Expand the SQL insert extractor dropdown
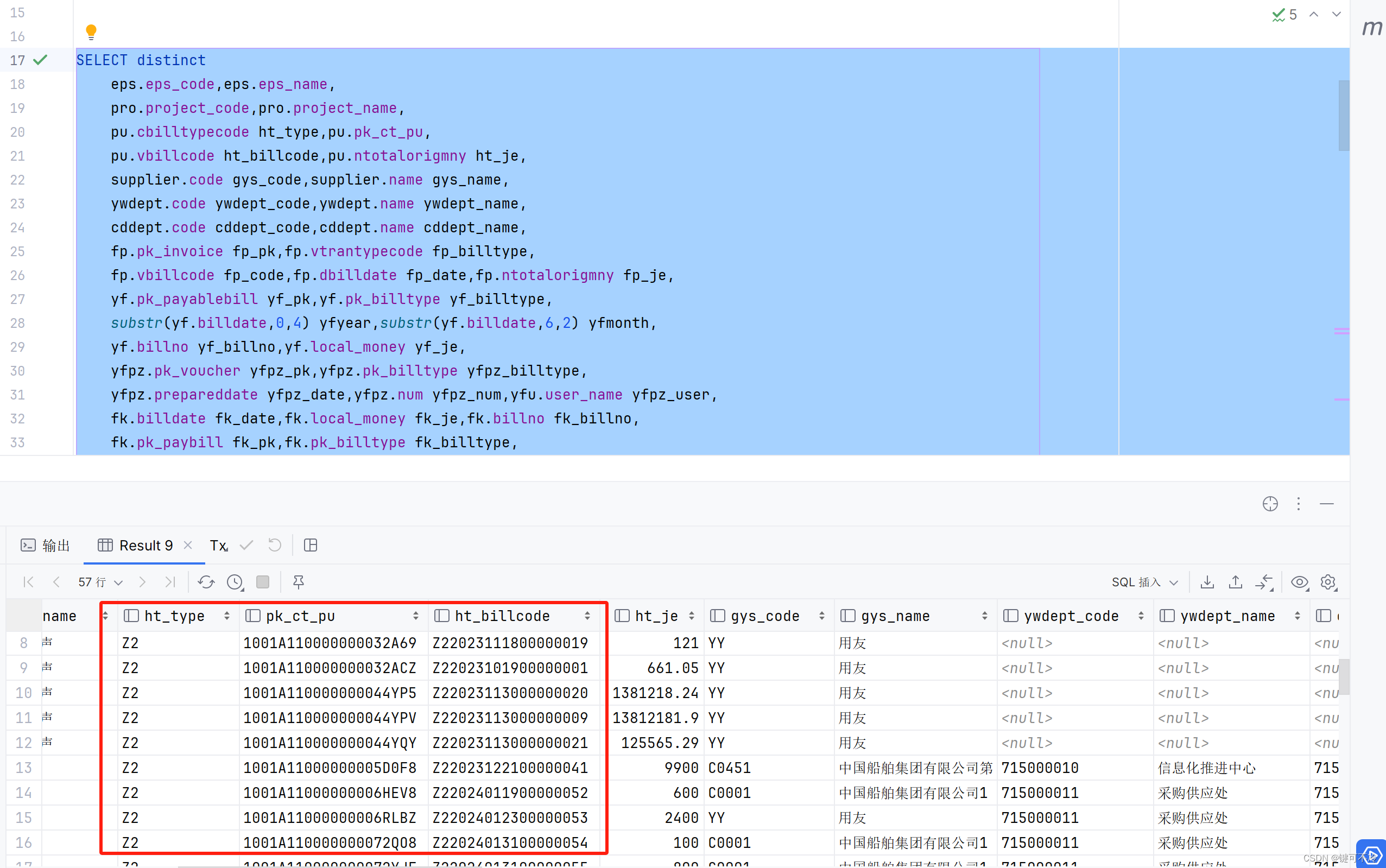This screenshot has height=868, width=1386. coord(1144,582)
